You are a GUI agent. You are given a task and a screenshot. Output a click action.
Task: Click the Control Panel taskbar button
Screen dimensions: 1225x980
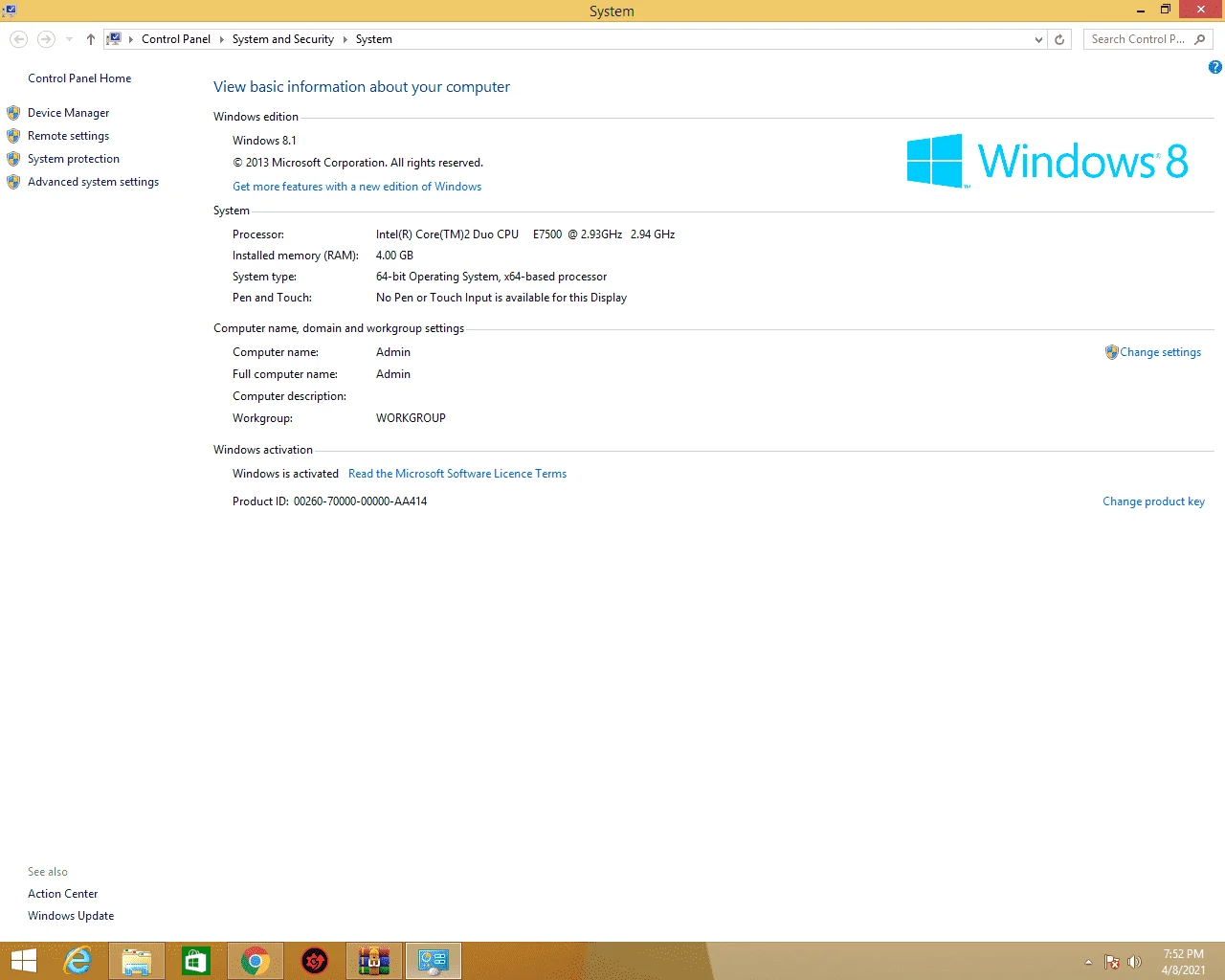[434, 961]
